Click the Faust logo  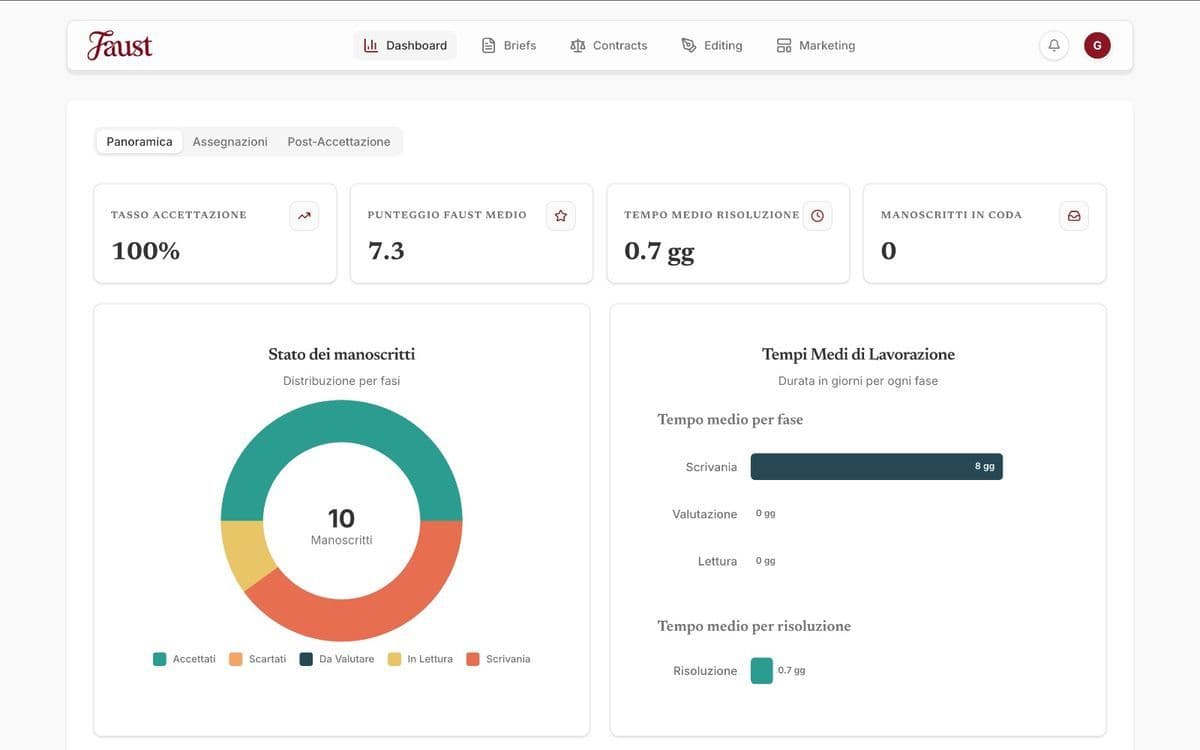[120, 44]
